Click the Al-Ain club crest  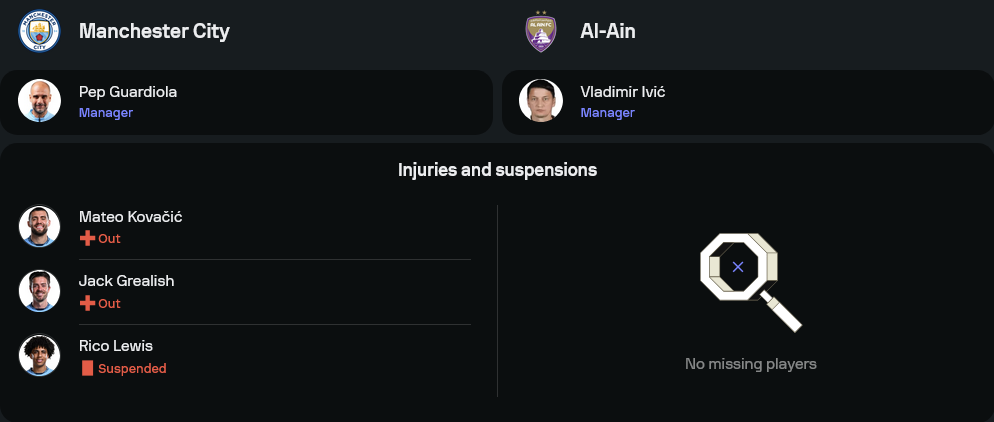click(541, 31)
